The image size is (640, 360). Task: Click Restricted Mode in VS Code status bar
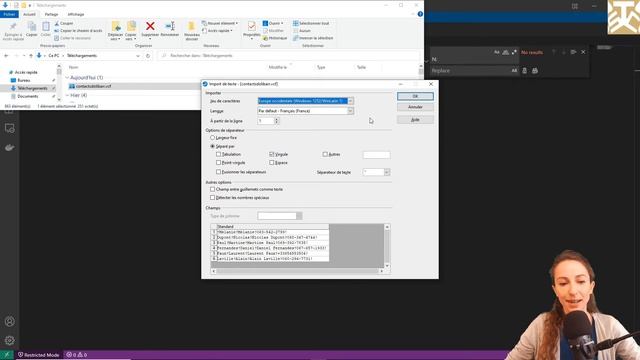click(x=39, y=355)
